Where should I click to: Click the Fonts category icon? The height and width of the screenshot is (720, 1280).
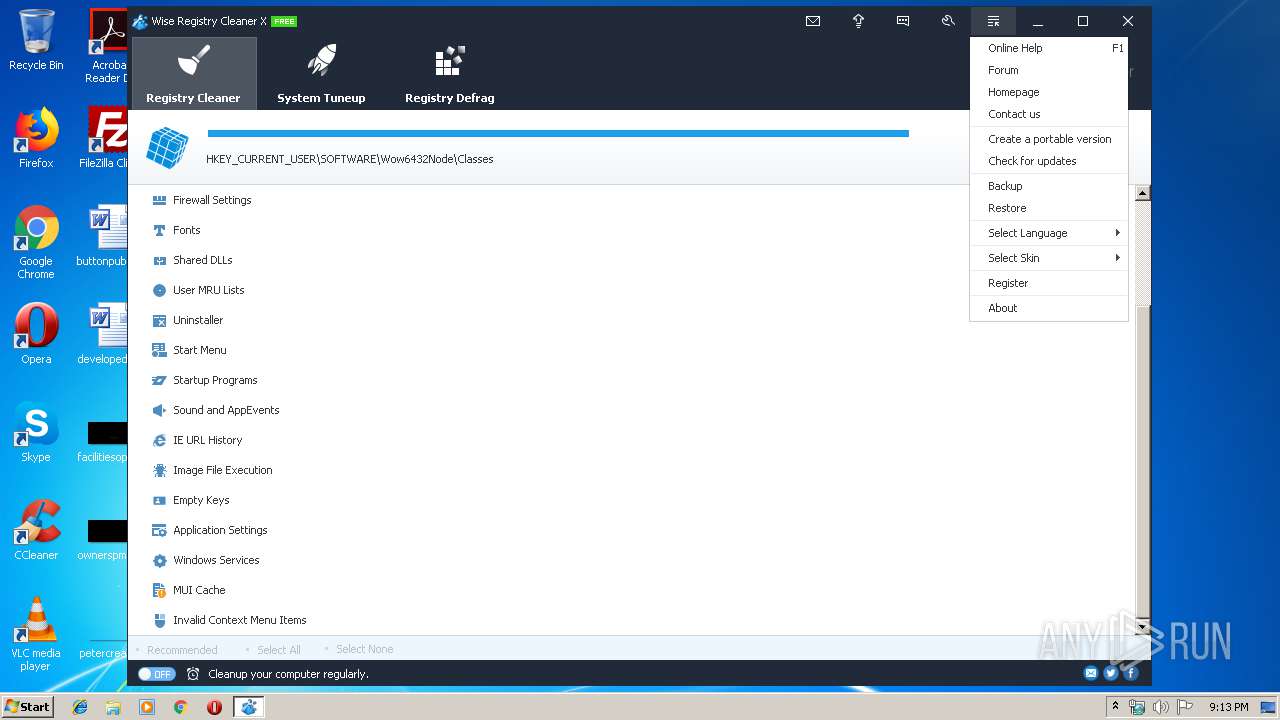coord(159,230)
